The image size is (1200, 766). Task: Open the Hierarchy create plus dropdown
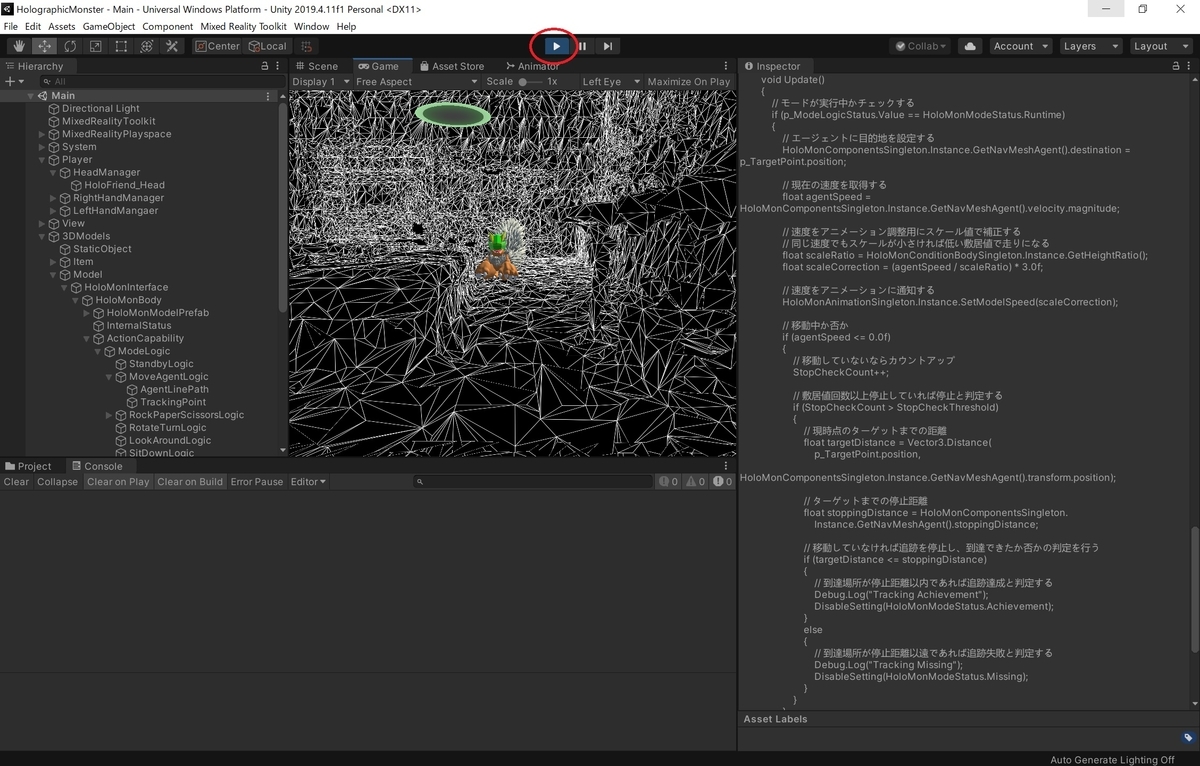coord(13,81)
